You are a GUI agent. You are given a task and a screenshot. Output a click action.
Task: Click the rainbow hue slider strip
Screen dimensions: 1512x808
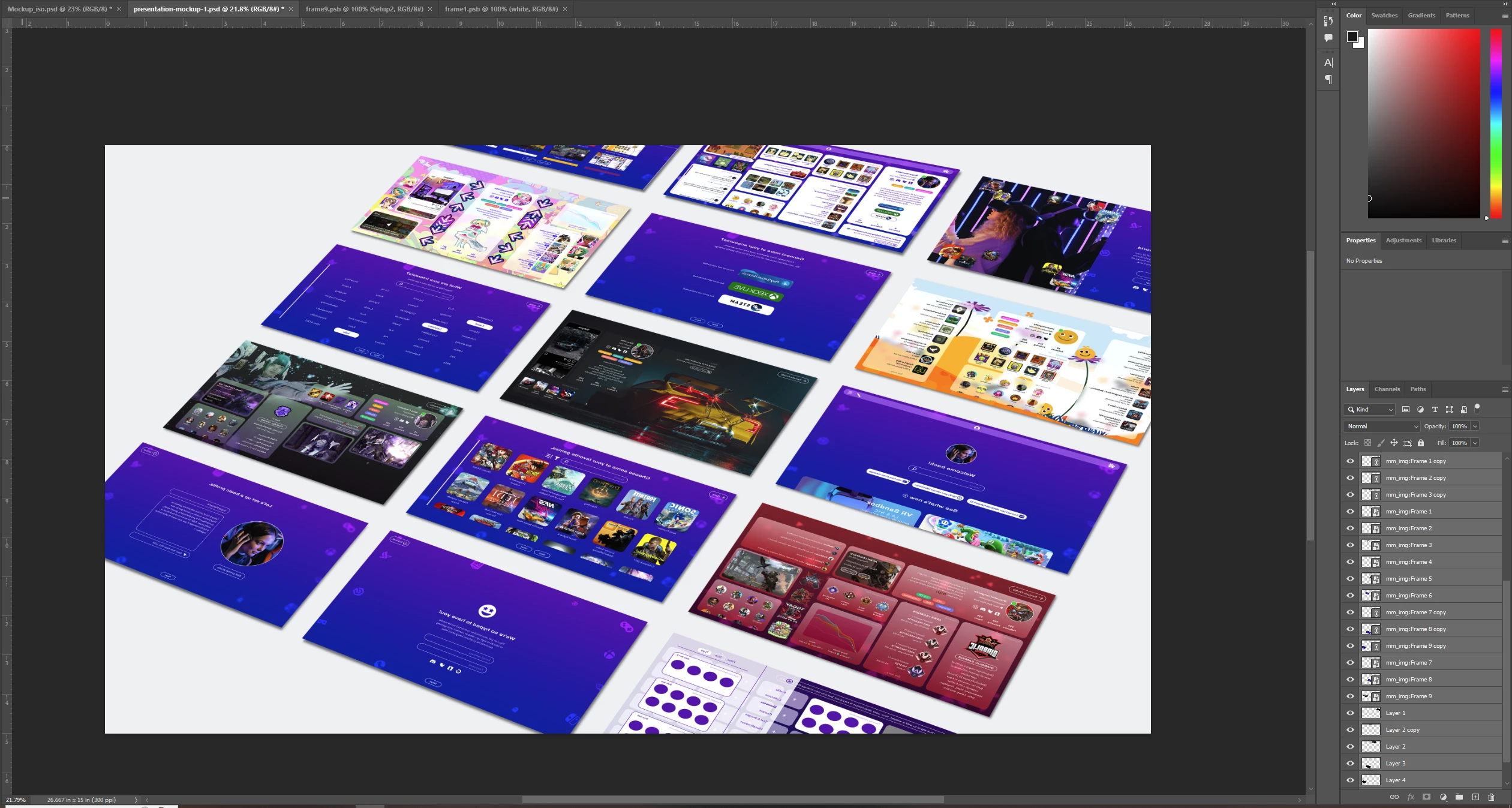1496,123
